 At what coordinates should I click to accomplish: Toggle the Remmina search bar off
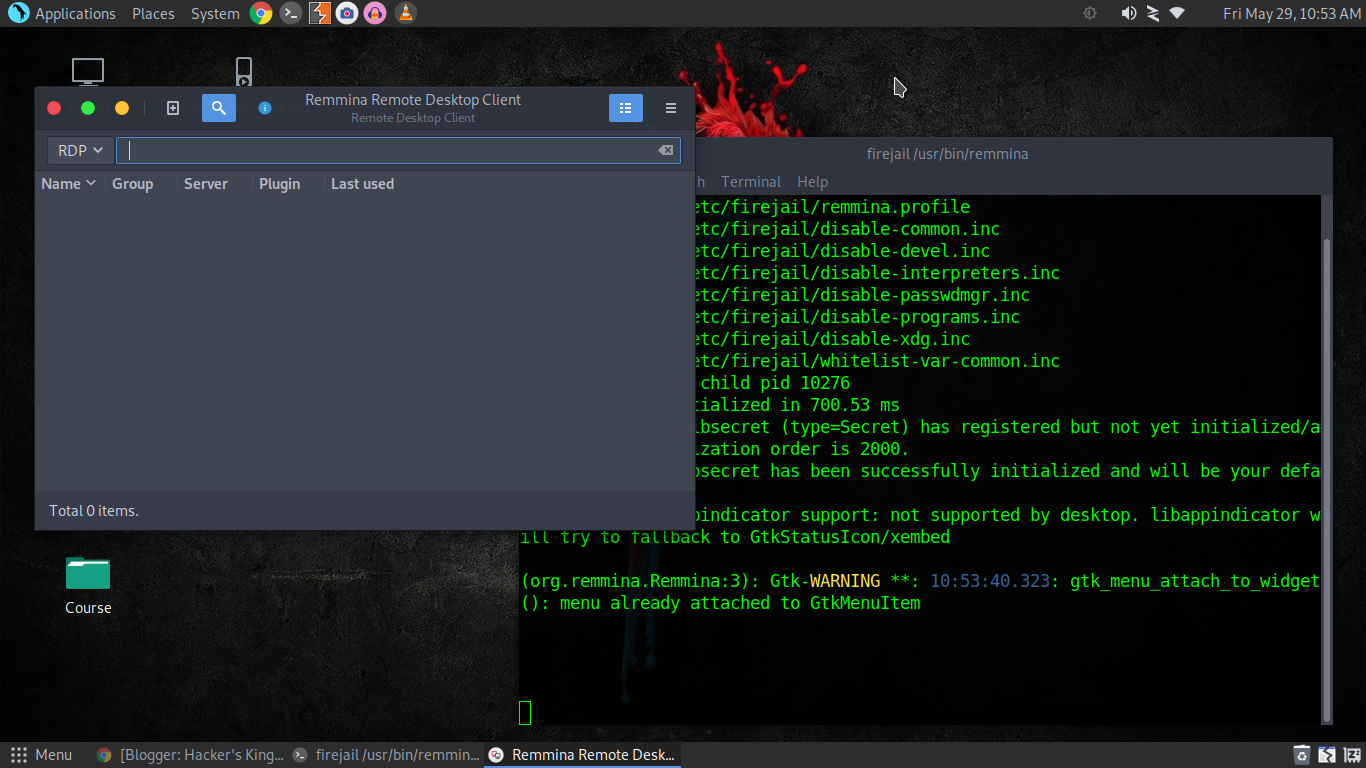218,107
